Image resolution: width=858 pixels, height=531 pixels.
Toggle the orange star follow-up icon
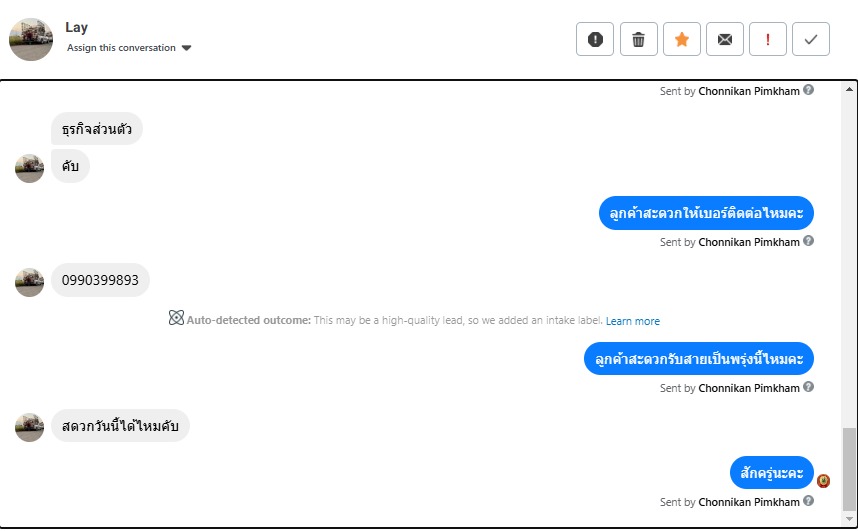click(681, 40)
